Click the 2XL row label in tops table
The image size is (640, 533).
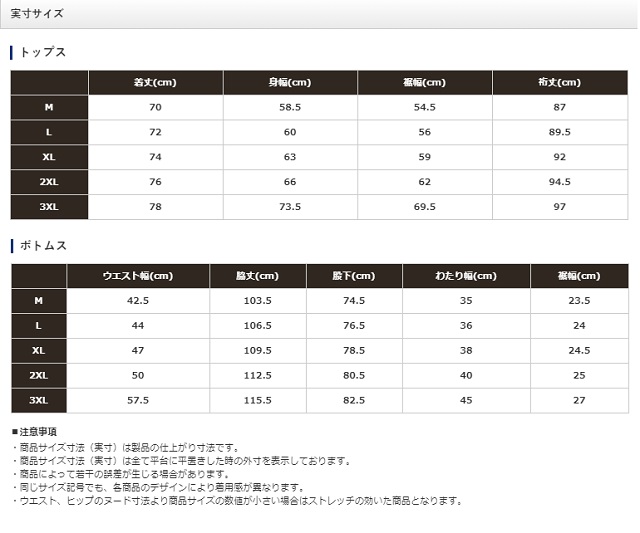coord(49,182)
